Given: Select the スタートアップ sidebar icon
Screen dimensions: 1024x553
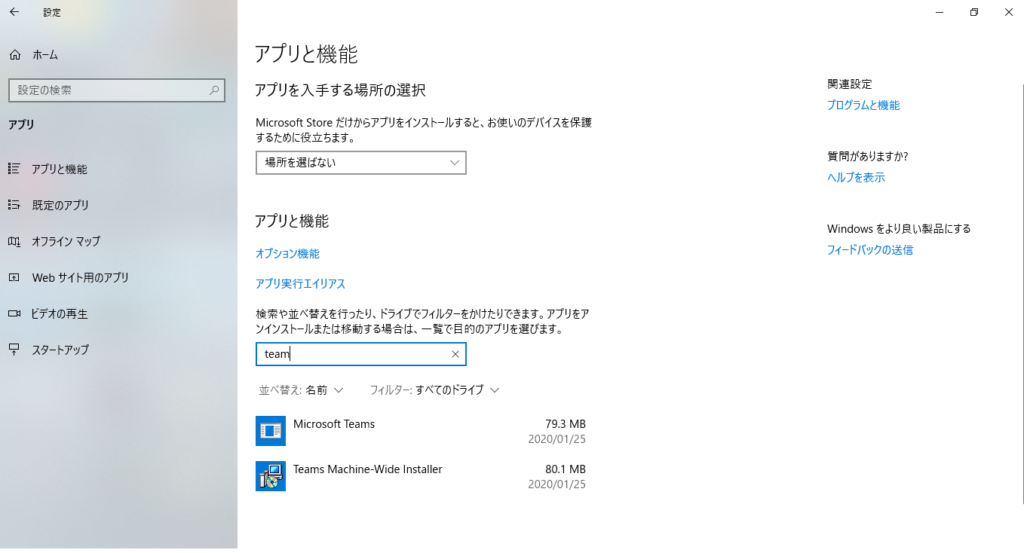Looking at the screenshot, I should coord(14,349).
